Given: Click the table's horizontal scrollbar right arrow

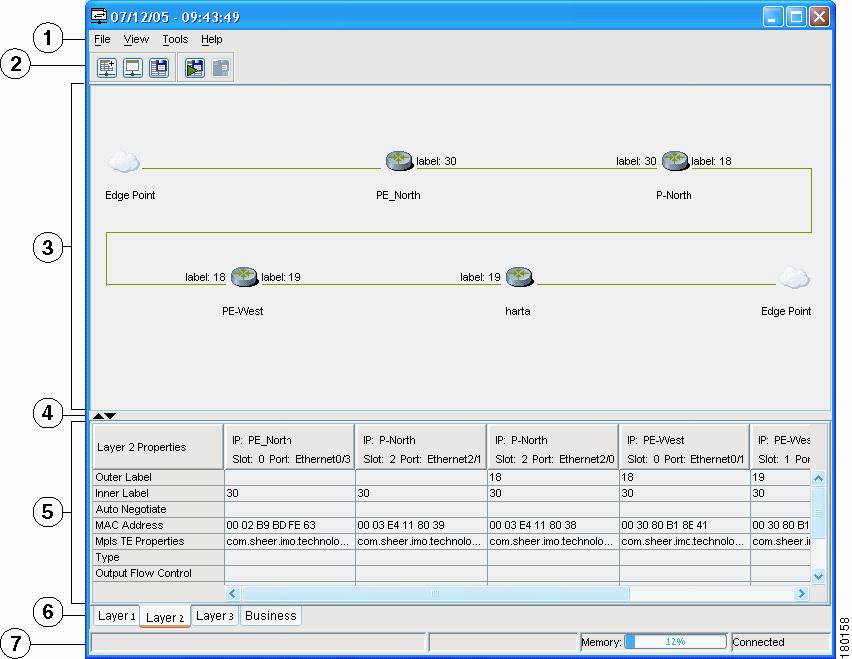Looking at the screenshot, I should coord(801,594).
